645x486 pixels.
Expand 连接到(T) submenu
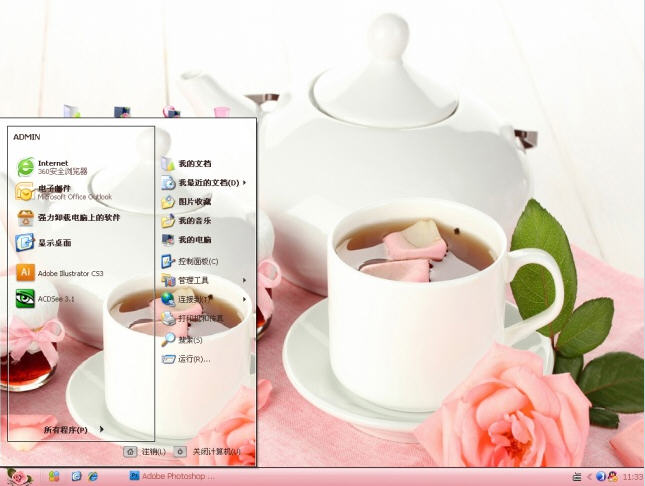click(x=204, y=299)
